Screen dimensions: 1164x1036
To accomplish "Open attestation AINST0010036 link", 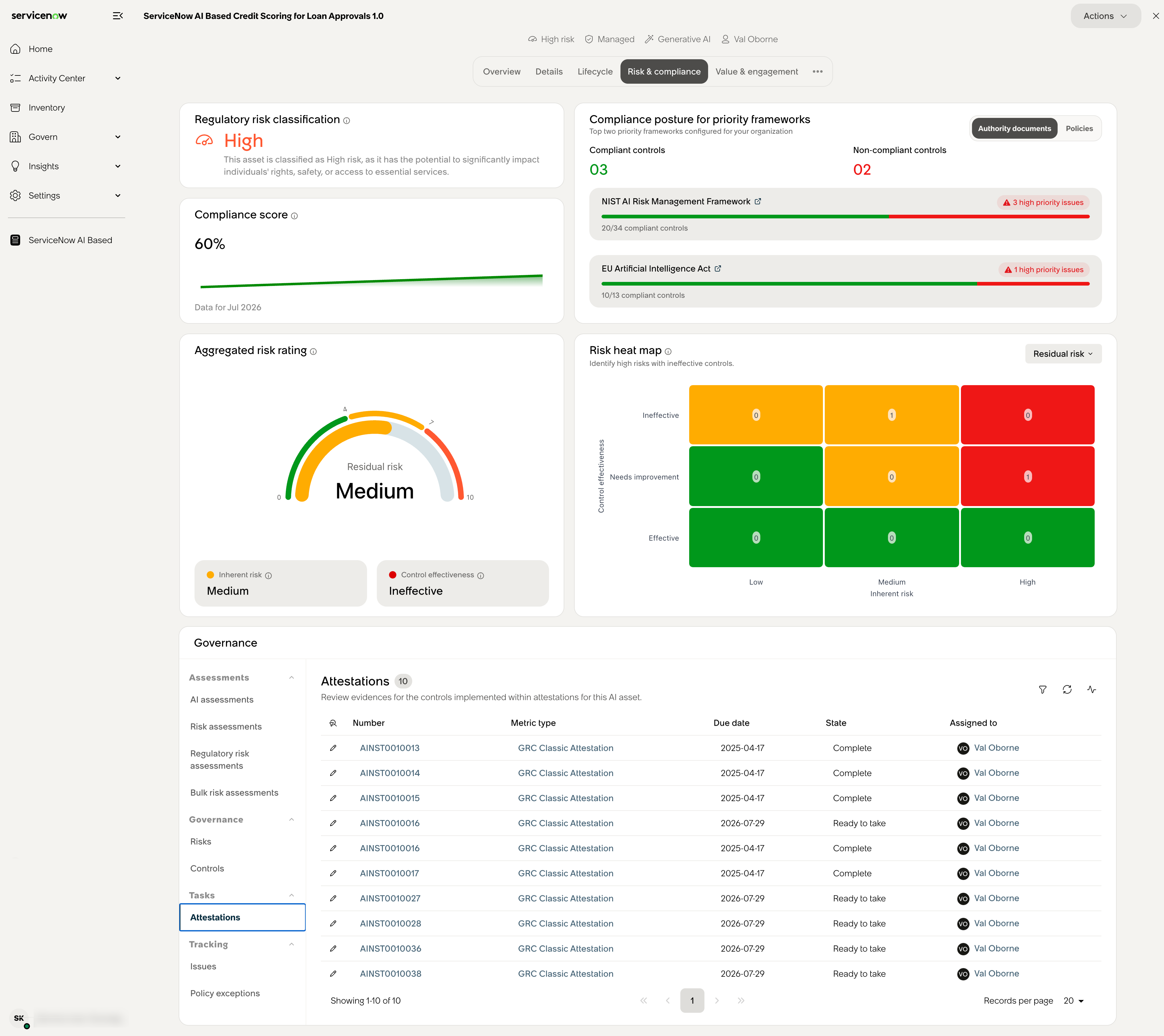I will 391,948.
